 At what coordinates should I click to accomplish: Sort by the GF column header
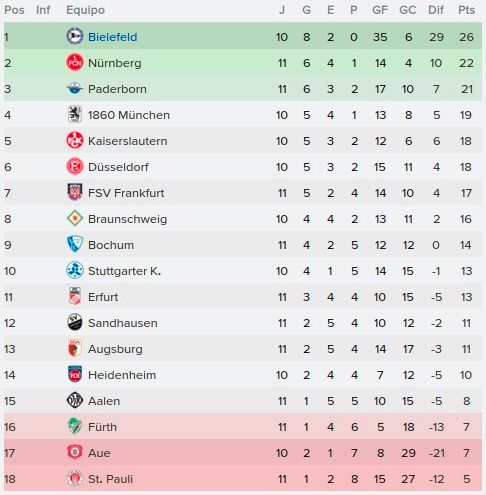coord(380,10)
